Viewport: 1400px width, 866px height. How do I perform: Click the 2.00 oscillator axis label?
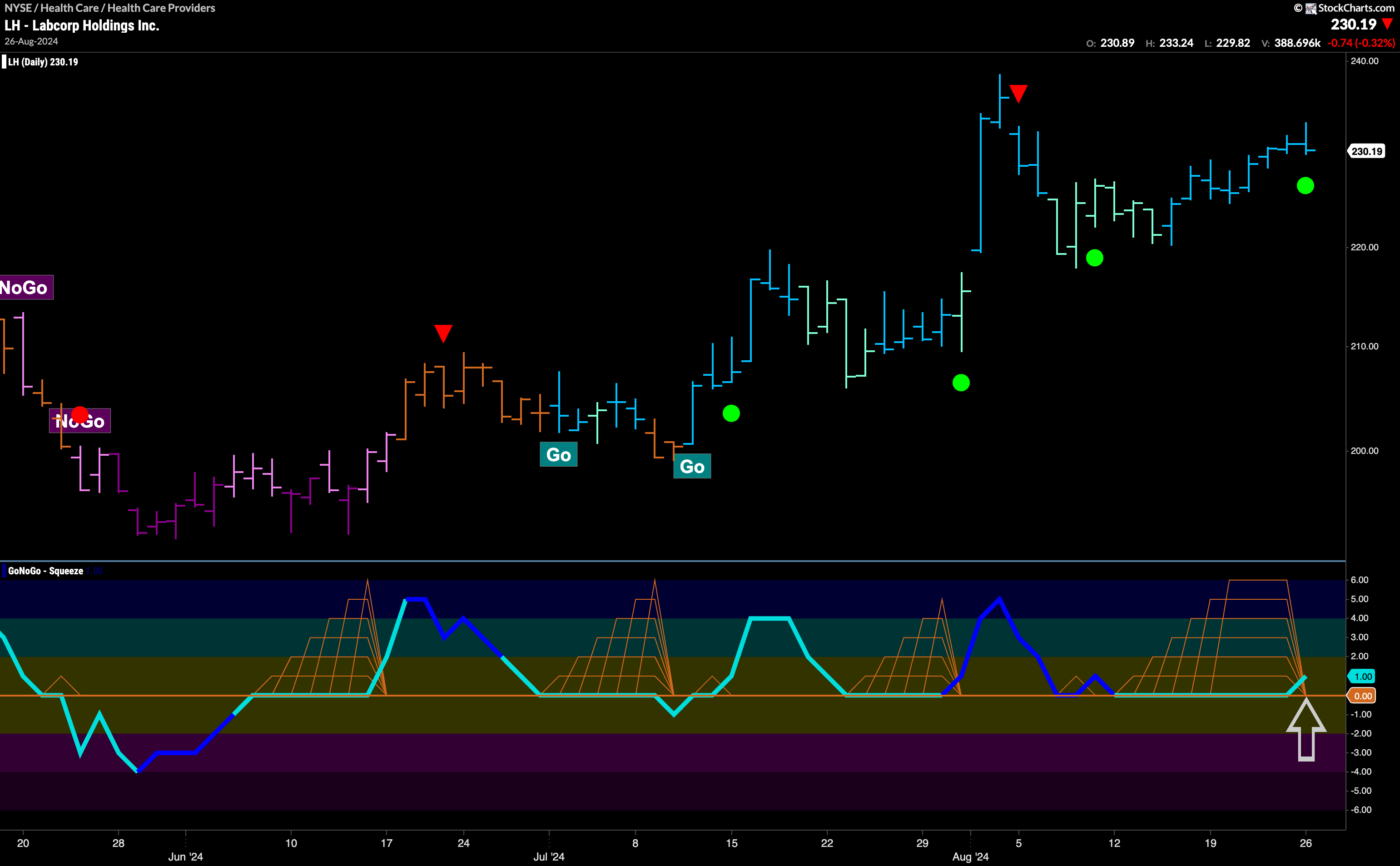[x=1360, y=657]
